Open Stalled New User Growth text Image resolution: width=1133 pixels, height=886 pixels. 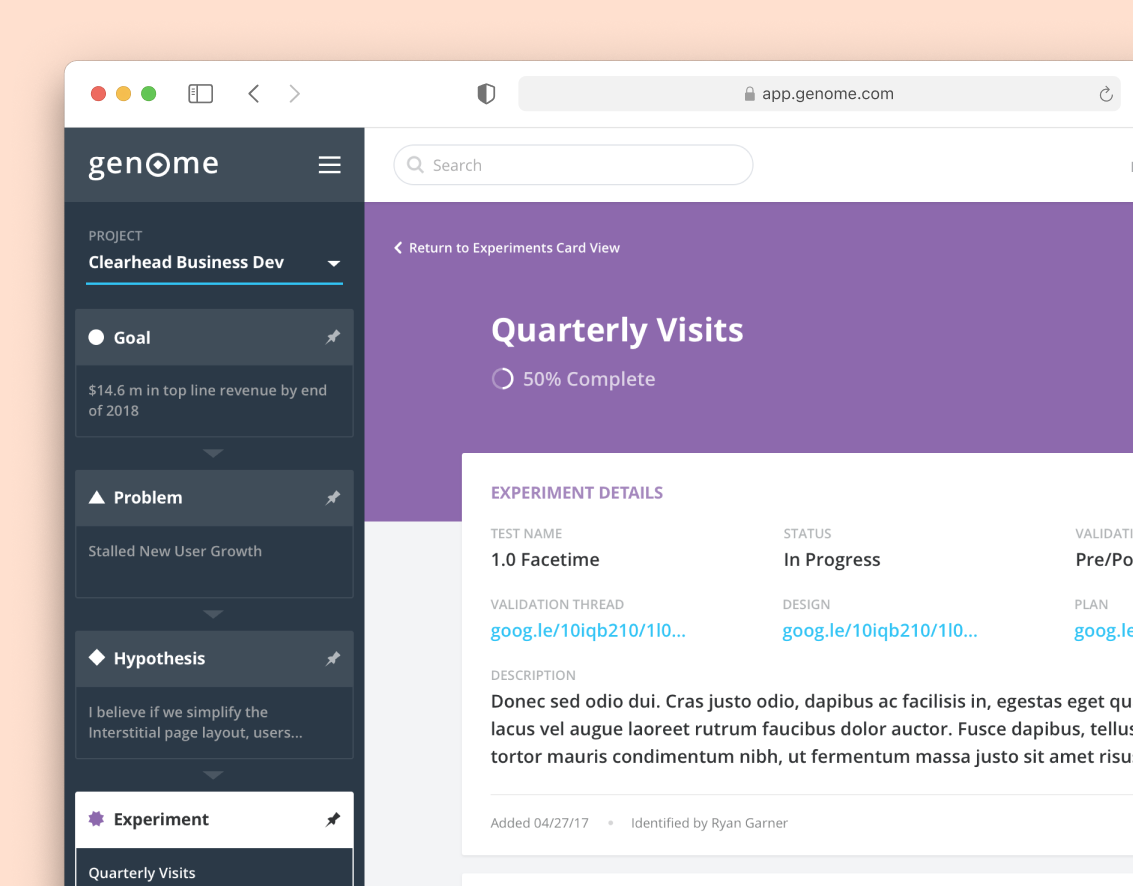tap(175, 551)
